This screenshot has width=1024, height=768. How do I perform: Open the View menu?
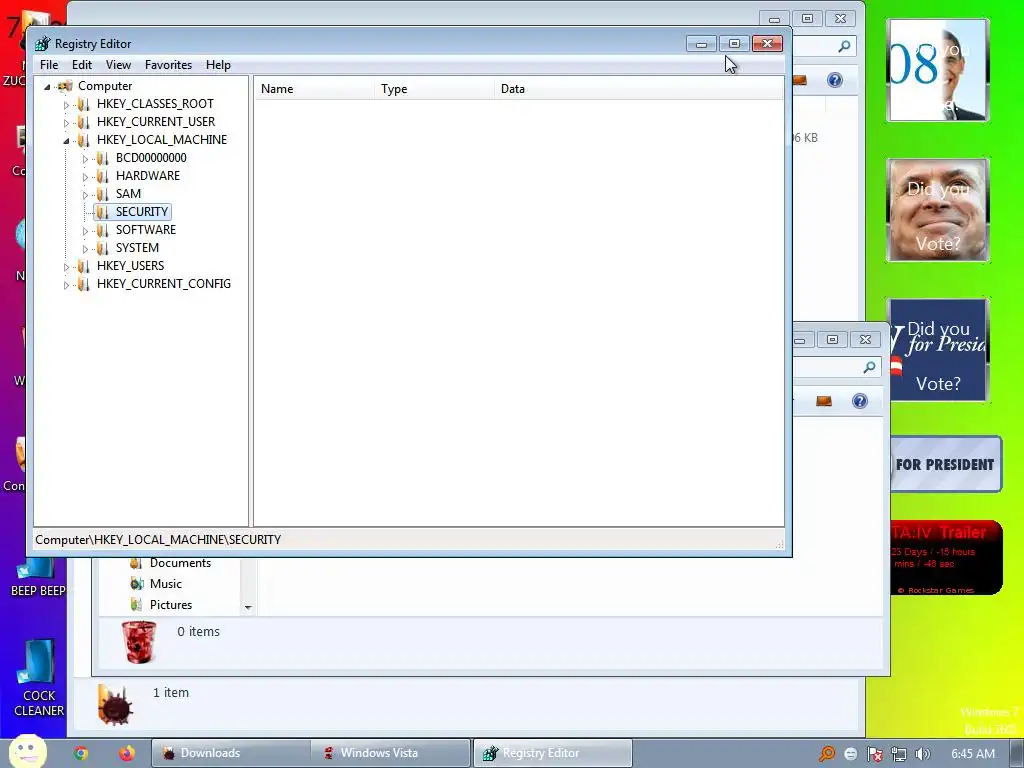pos(118,65)
